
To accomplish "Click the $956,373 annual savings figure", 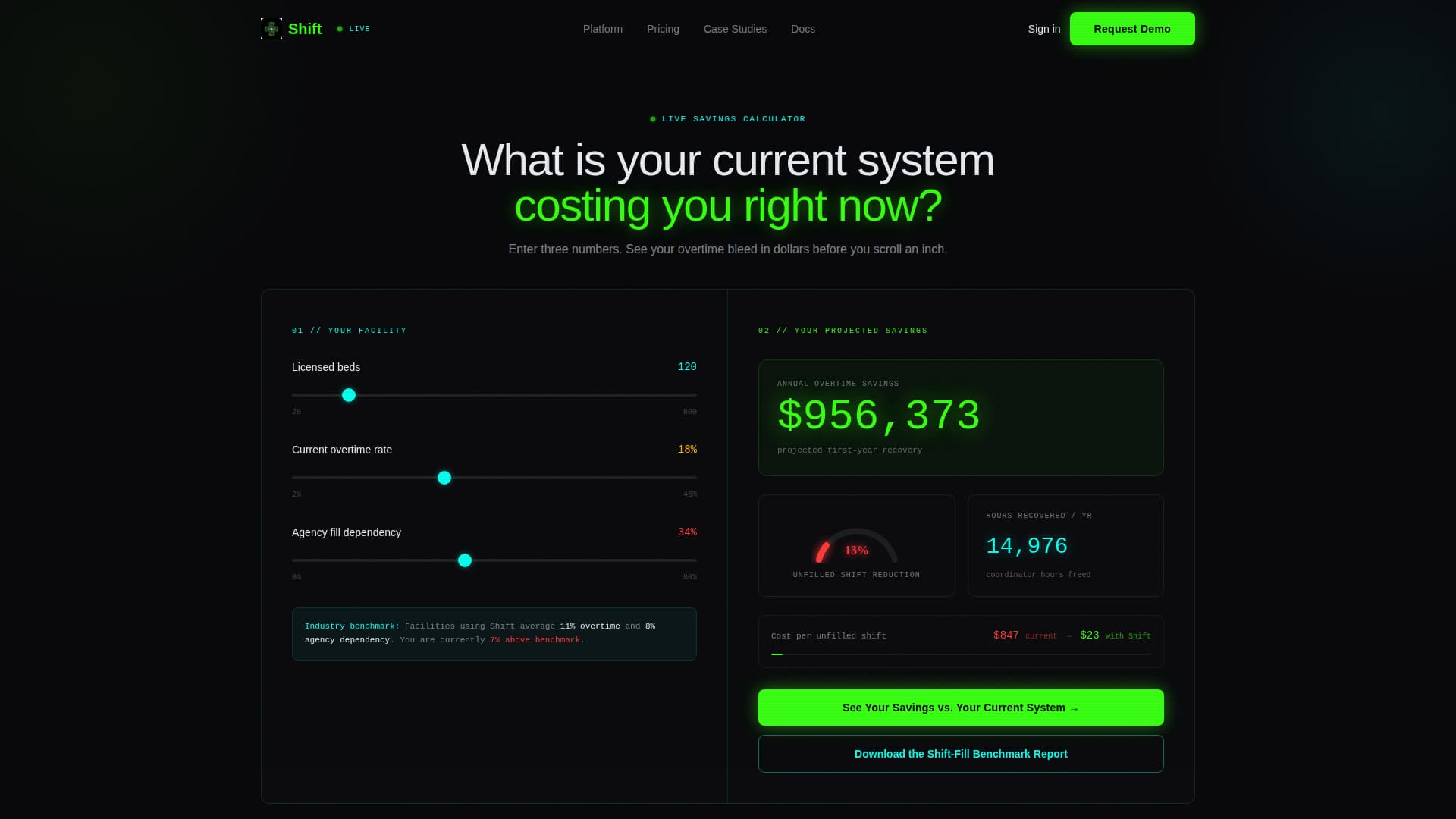I will 880,416.
